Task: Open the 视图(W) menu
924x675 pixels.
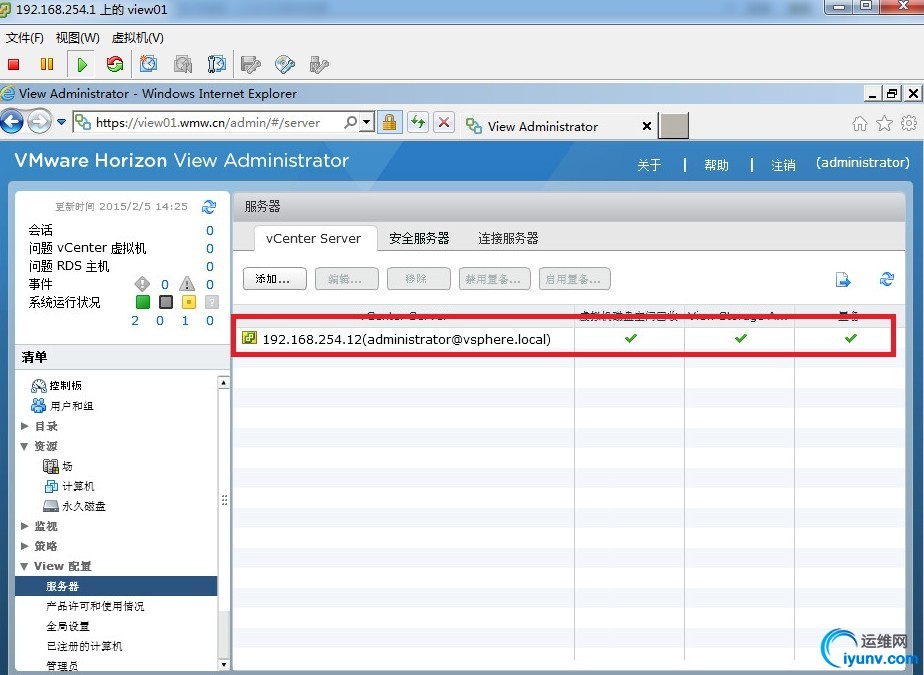Action: pos(78,38)
